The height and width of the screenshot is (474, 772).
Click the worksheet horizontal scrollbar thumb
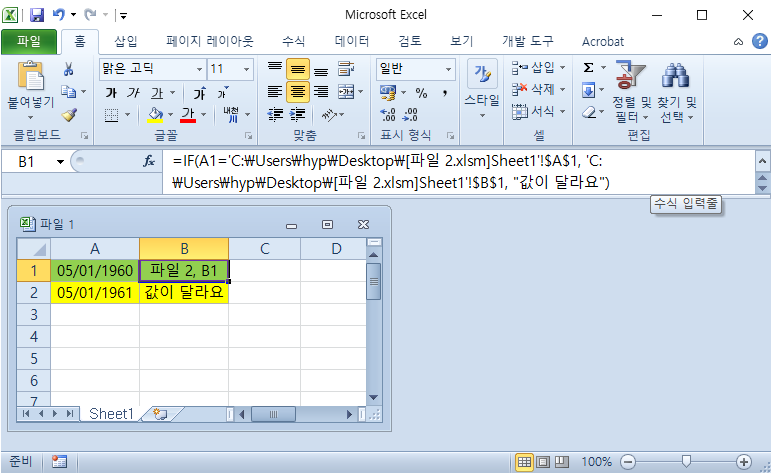(273, 414)
